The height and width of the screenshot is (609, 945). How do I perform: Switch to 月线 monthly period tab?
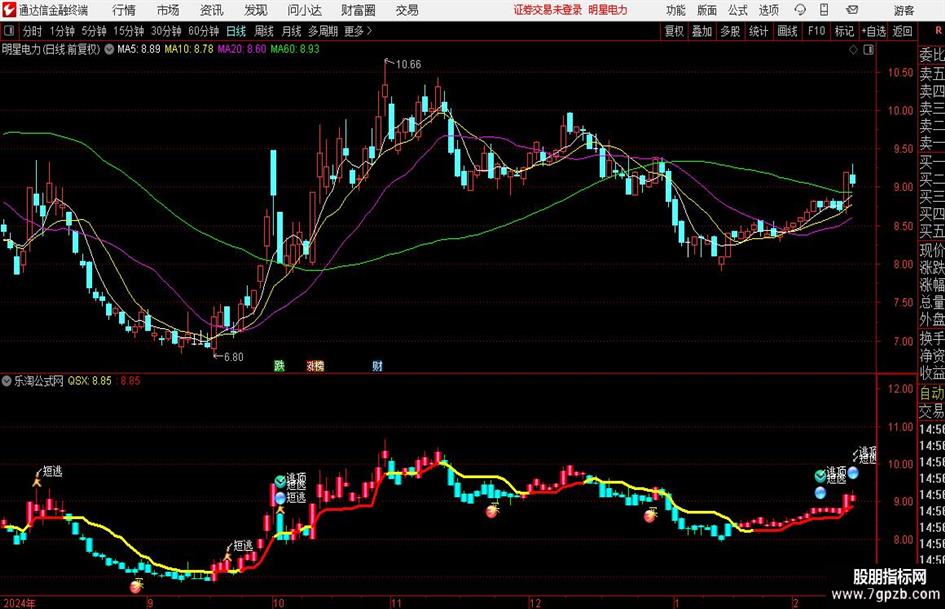tap(291, 31)
